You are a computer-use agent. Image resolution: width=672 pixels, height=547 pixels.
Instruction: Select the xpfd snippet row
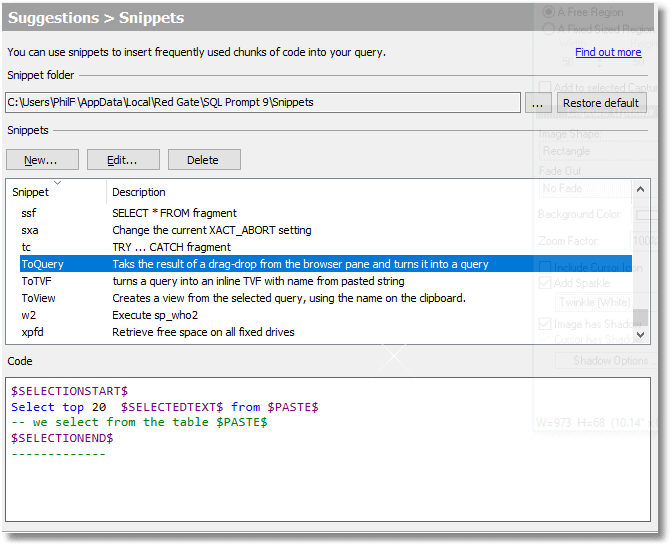point(326,332)
